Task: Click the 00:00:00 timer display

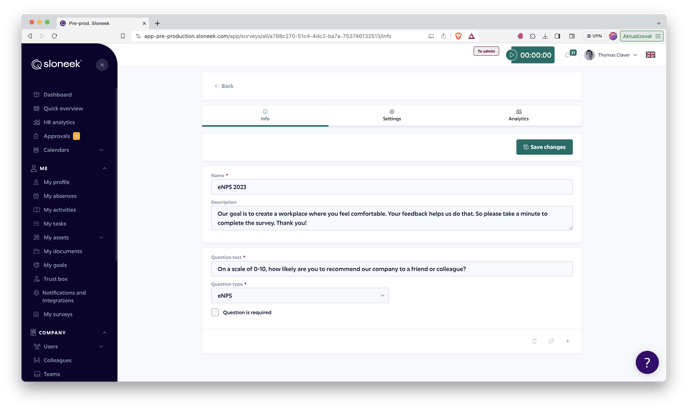Action: click(x=536, y=55)
